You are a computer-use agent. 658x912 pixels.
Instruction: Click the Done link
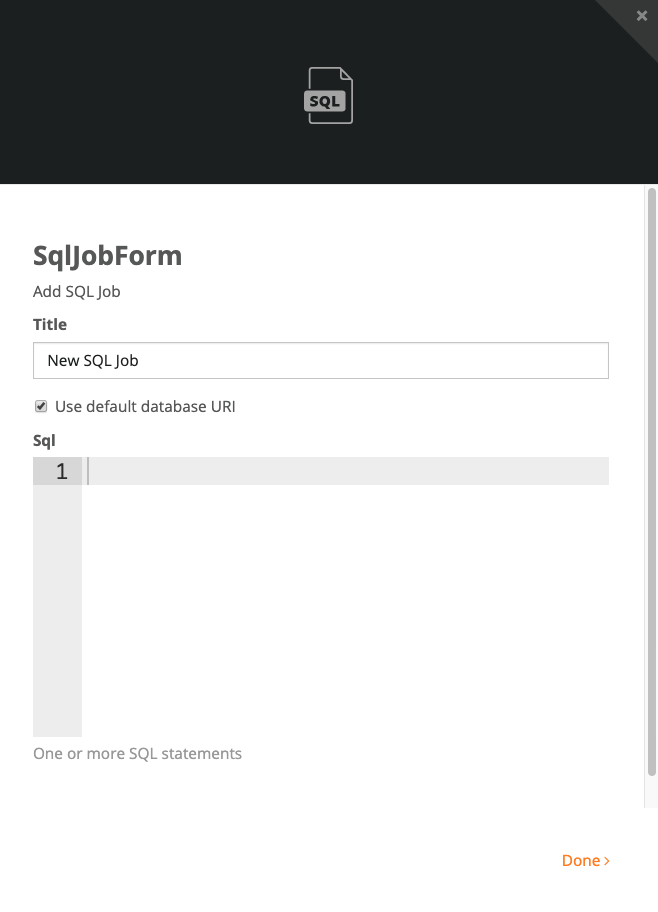(x=580, y=861)
